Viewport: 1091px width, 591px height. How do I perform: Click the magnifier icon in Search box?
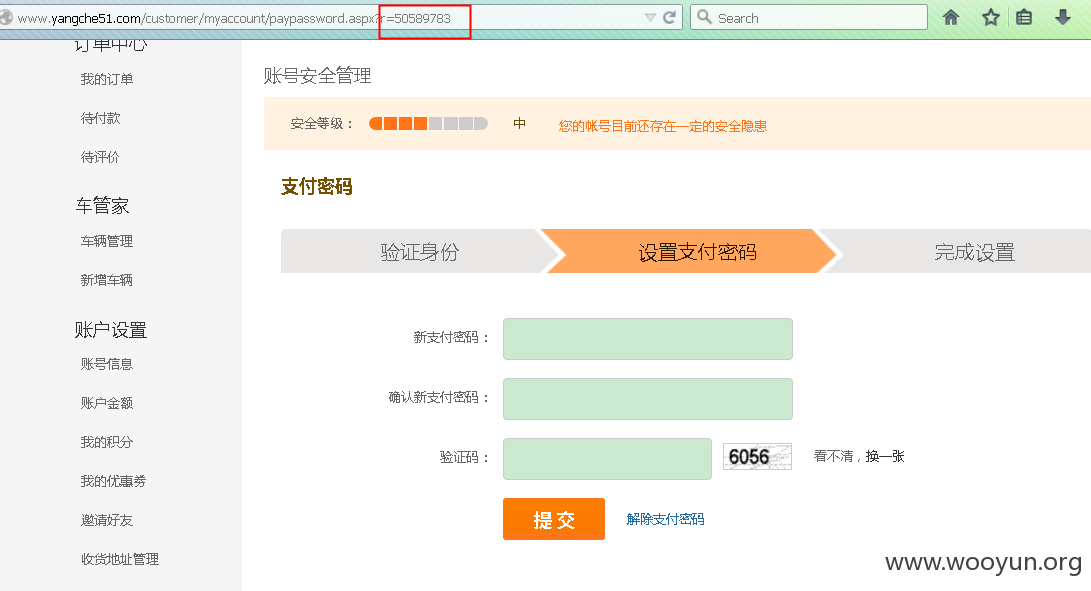(x=704, y=17)
